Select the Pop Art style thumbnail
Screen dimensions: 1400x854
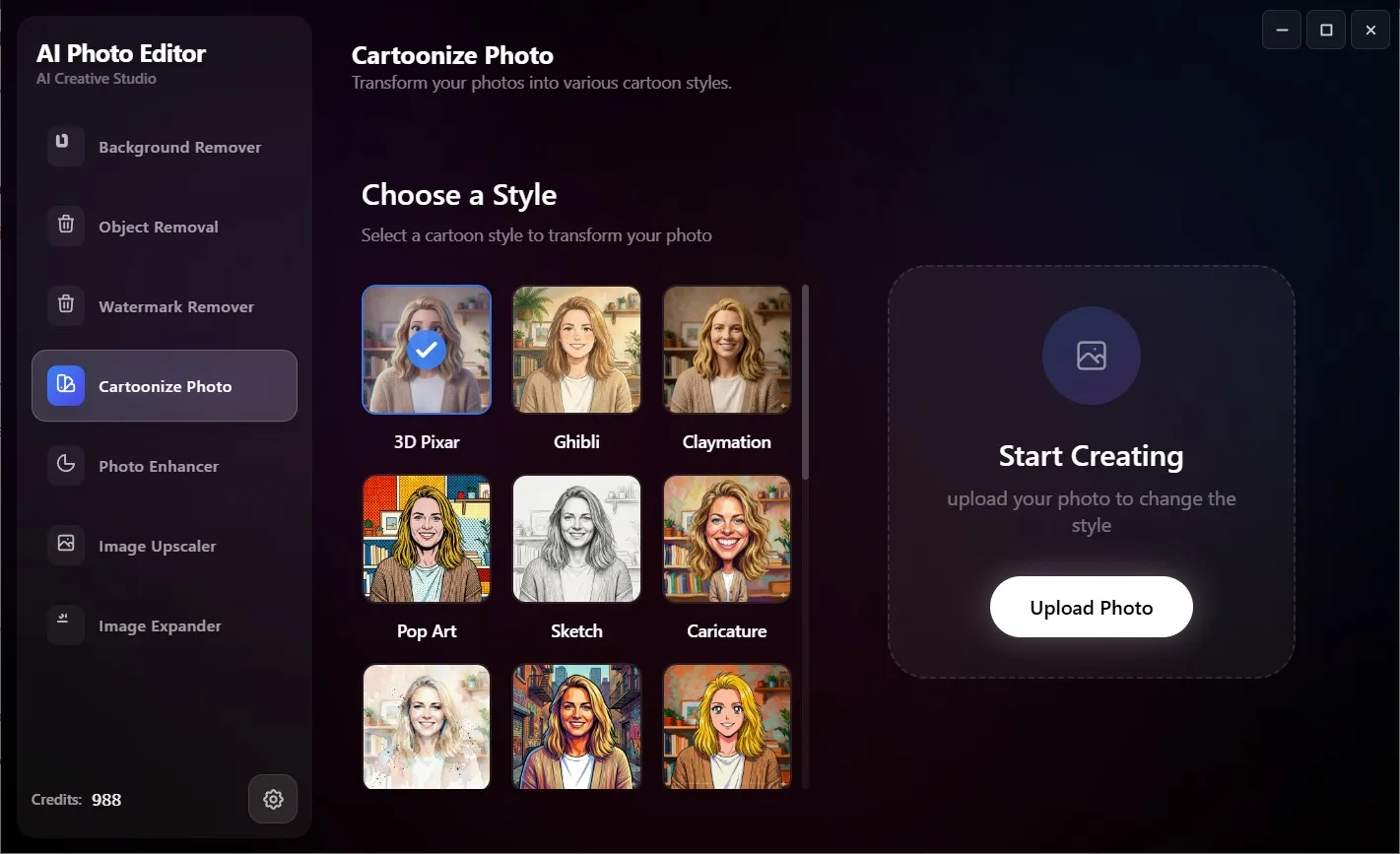click(427, 539)
